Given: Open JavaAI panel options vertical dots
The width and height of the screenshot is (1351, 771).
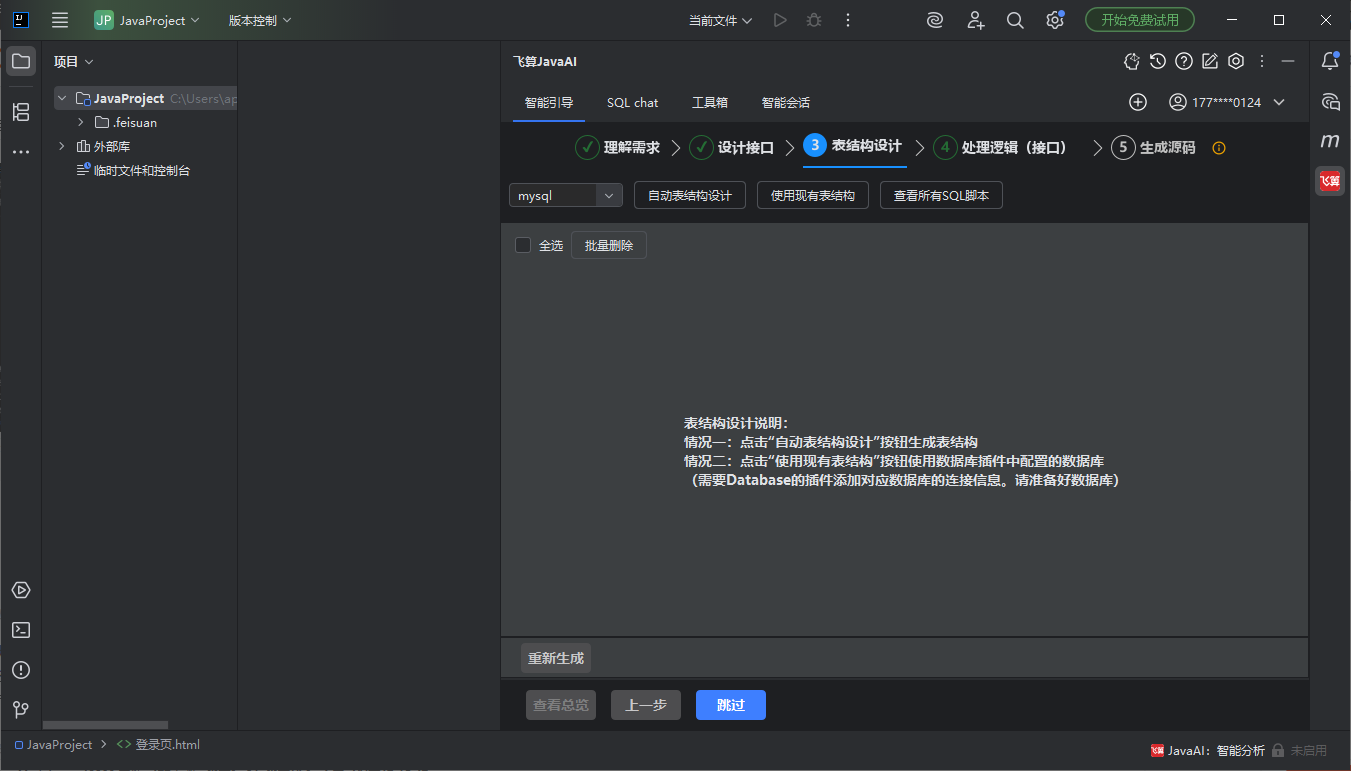Looking at the screenshot, I should tap(1262, 61).
